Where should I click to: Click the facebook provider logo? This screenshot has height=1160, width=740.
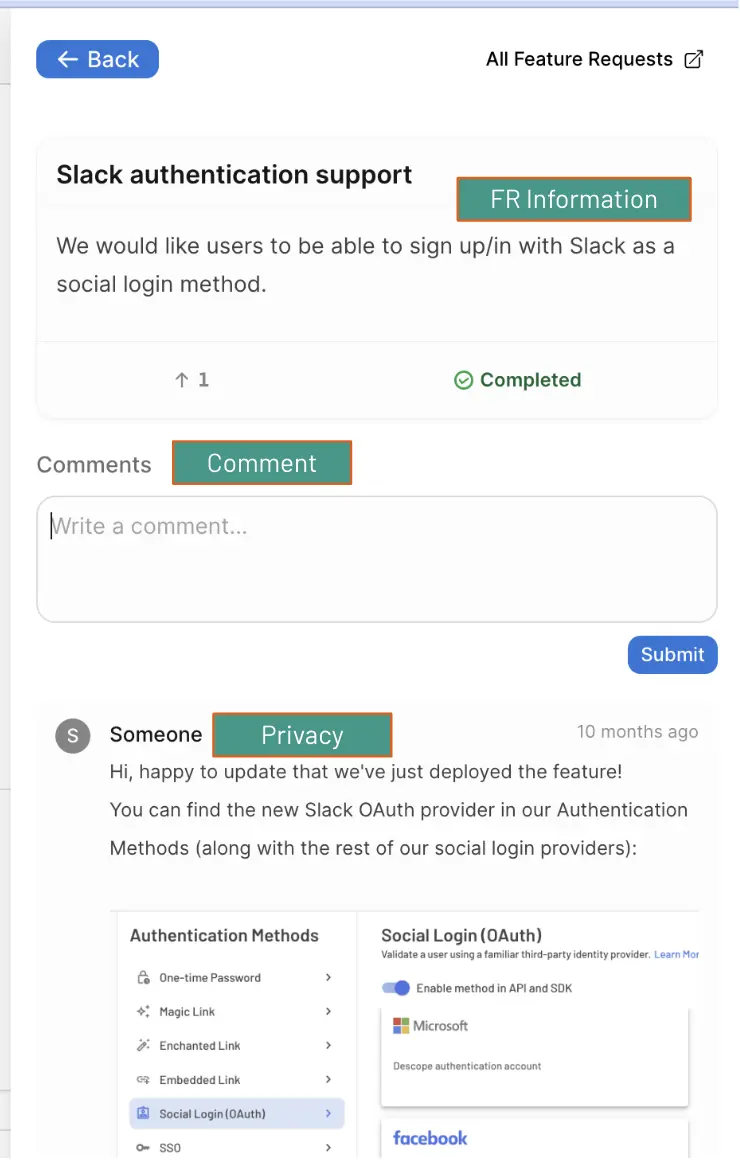[429, 1138]
